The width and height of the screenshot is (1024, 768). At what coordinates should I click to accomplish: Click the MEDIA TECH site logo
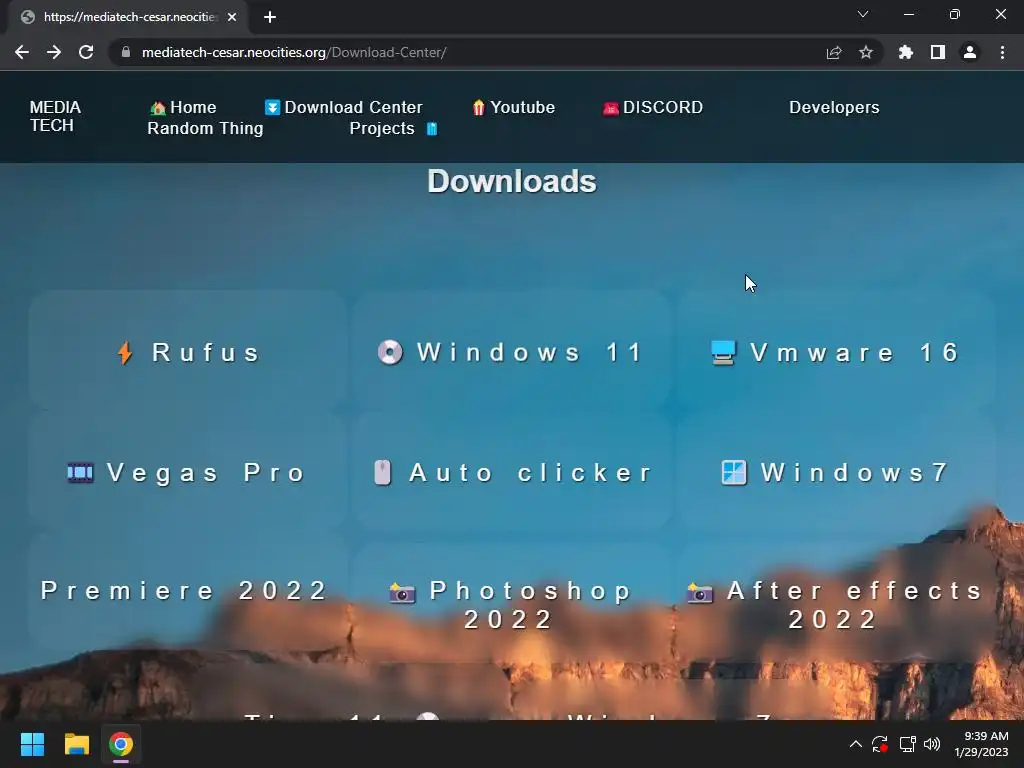click(x=55, y=116)
